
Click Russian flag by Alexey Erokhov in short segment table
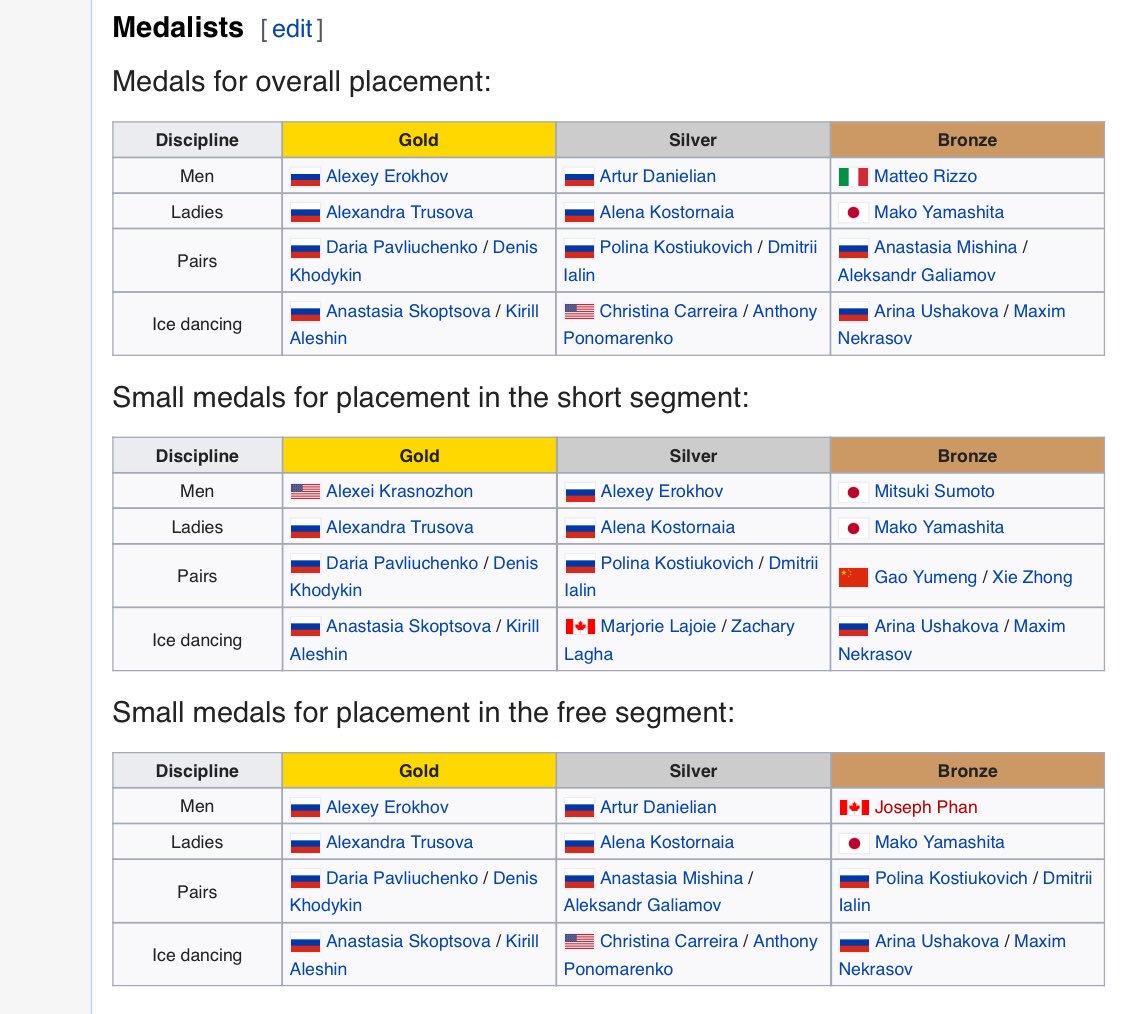pos(580,492)
